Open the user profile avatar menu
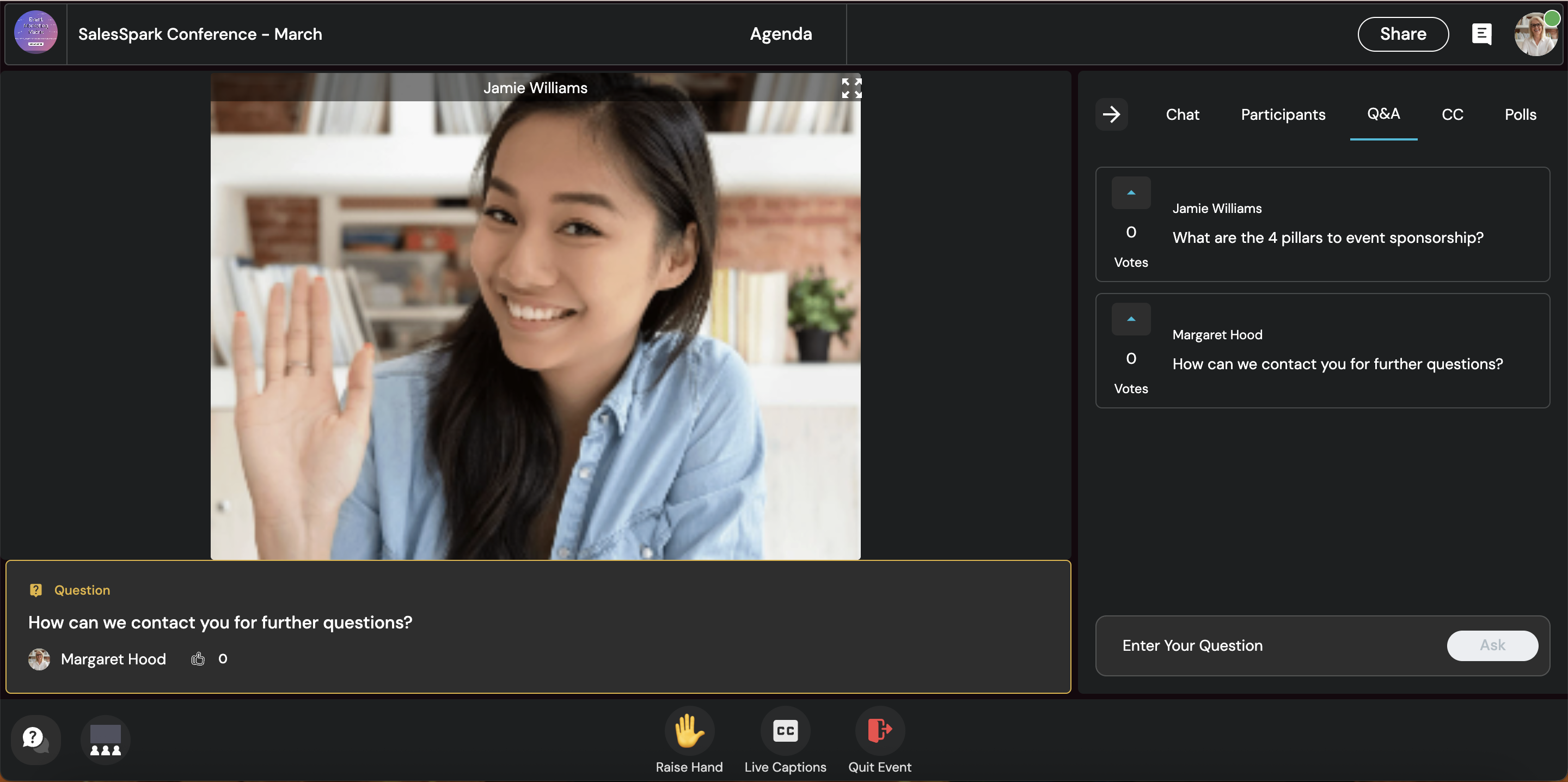 point(1535,34)
